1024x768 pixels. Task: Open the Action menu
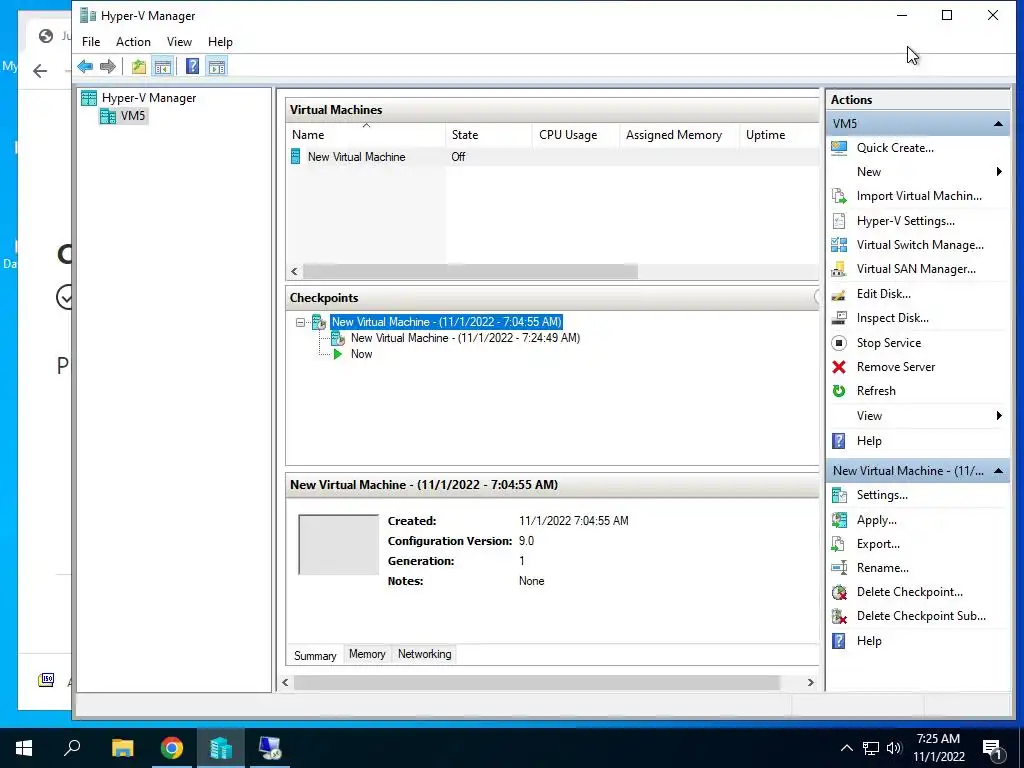133,42
